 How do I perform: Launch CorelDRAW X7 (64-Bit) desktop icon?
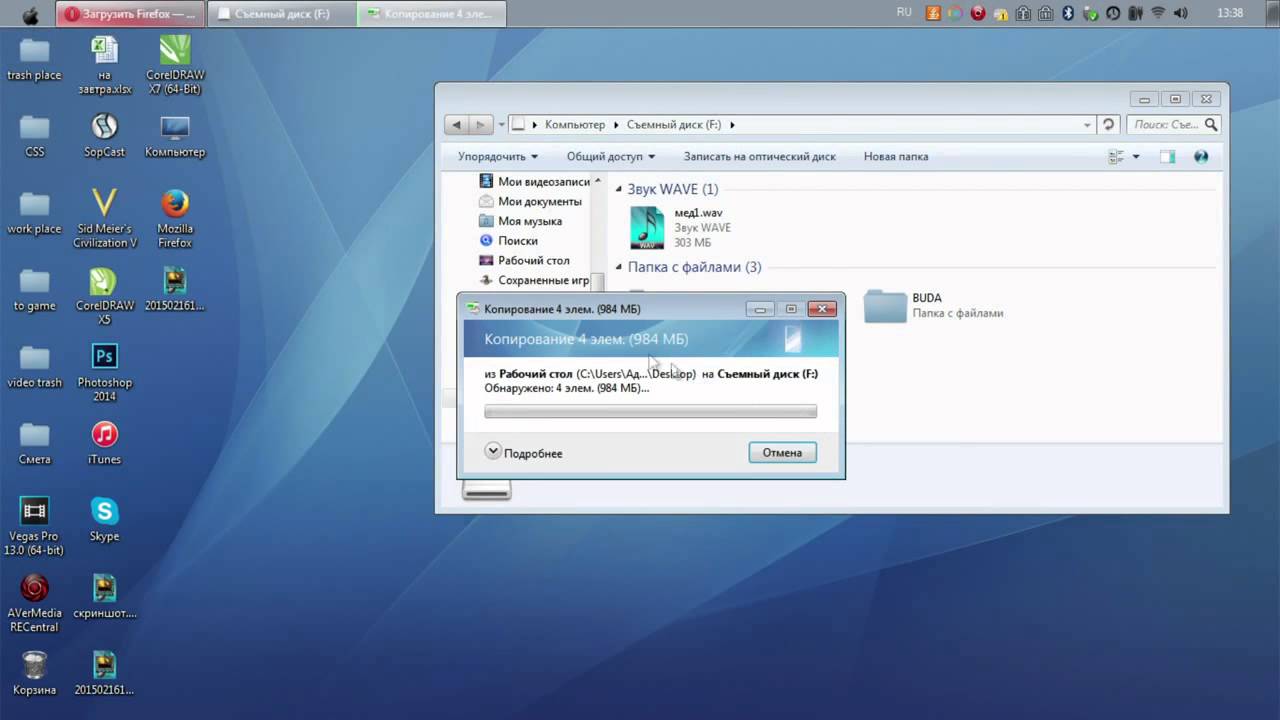[175, 65]
